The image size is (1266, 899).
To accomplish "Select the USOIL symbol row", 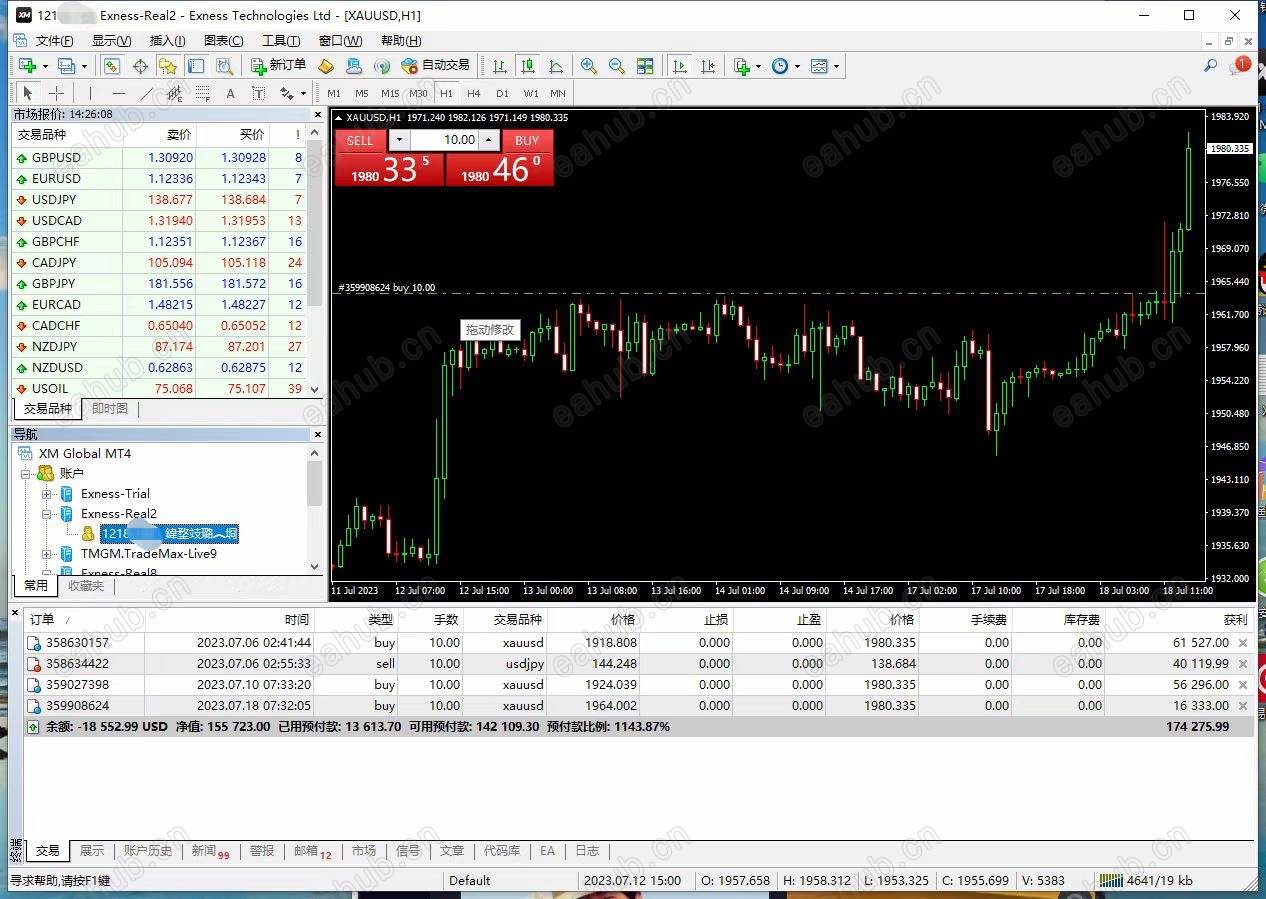I will pyautogui.click(x=160, y=389).
